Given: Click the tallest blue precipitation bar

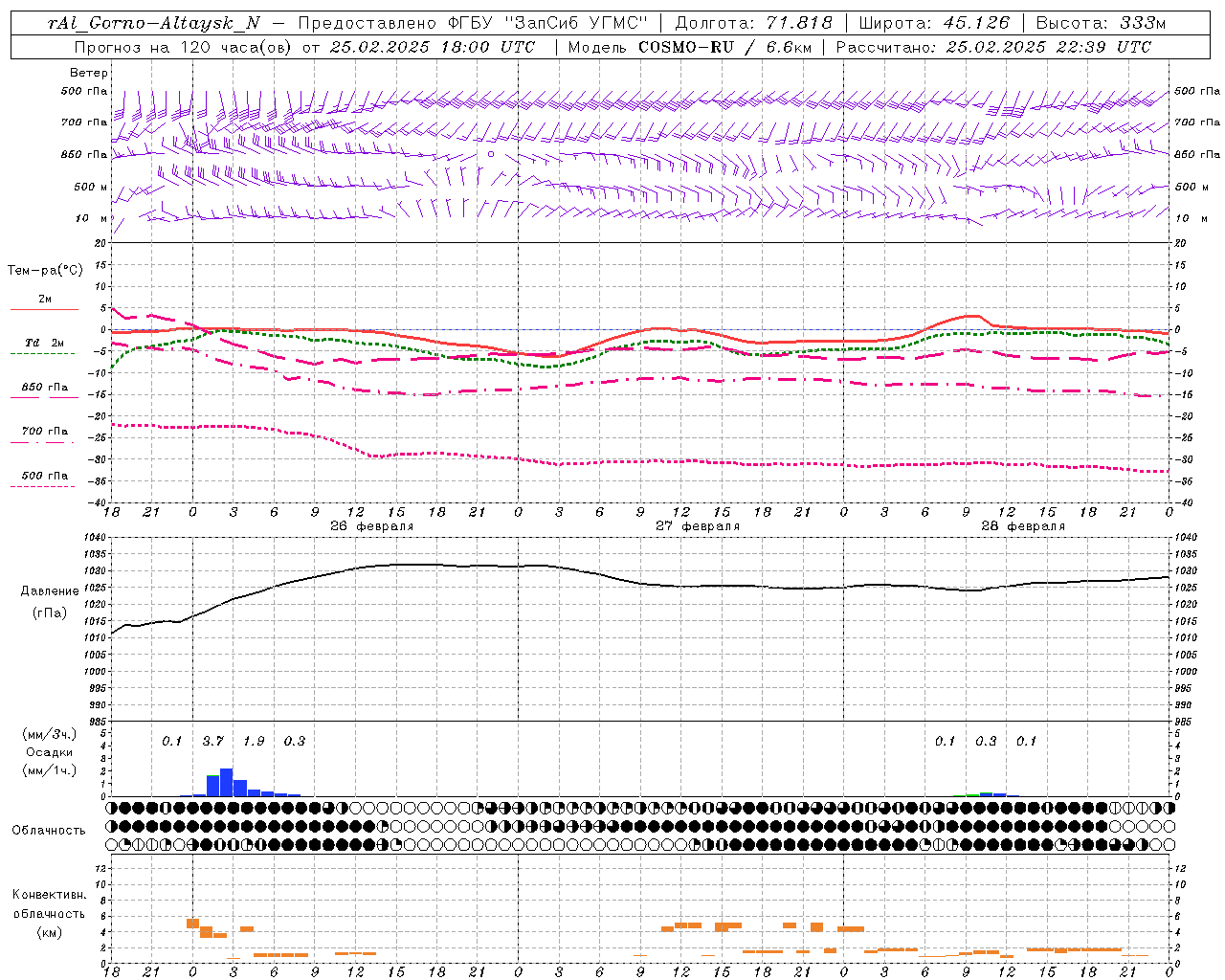Looking at the screenshot, I should point(227,782).
